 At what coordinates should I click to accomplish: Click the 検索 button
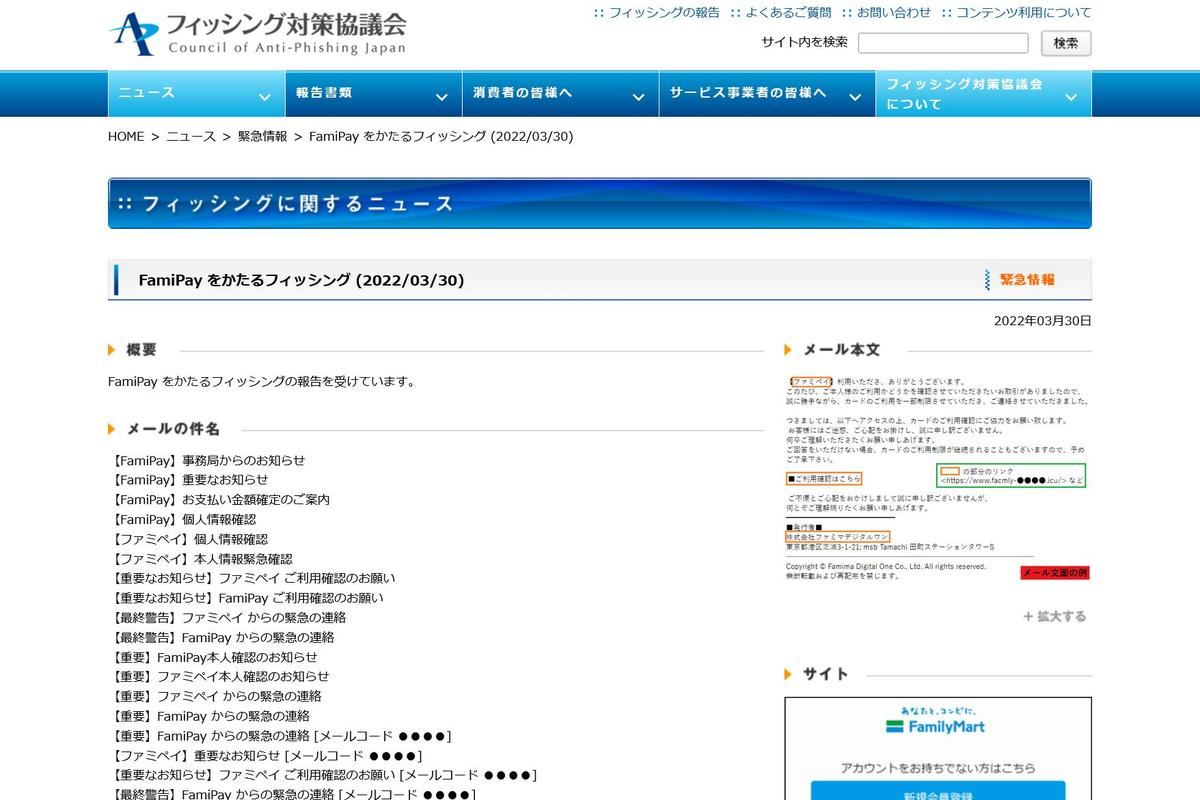[x=1066, y=43]
